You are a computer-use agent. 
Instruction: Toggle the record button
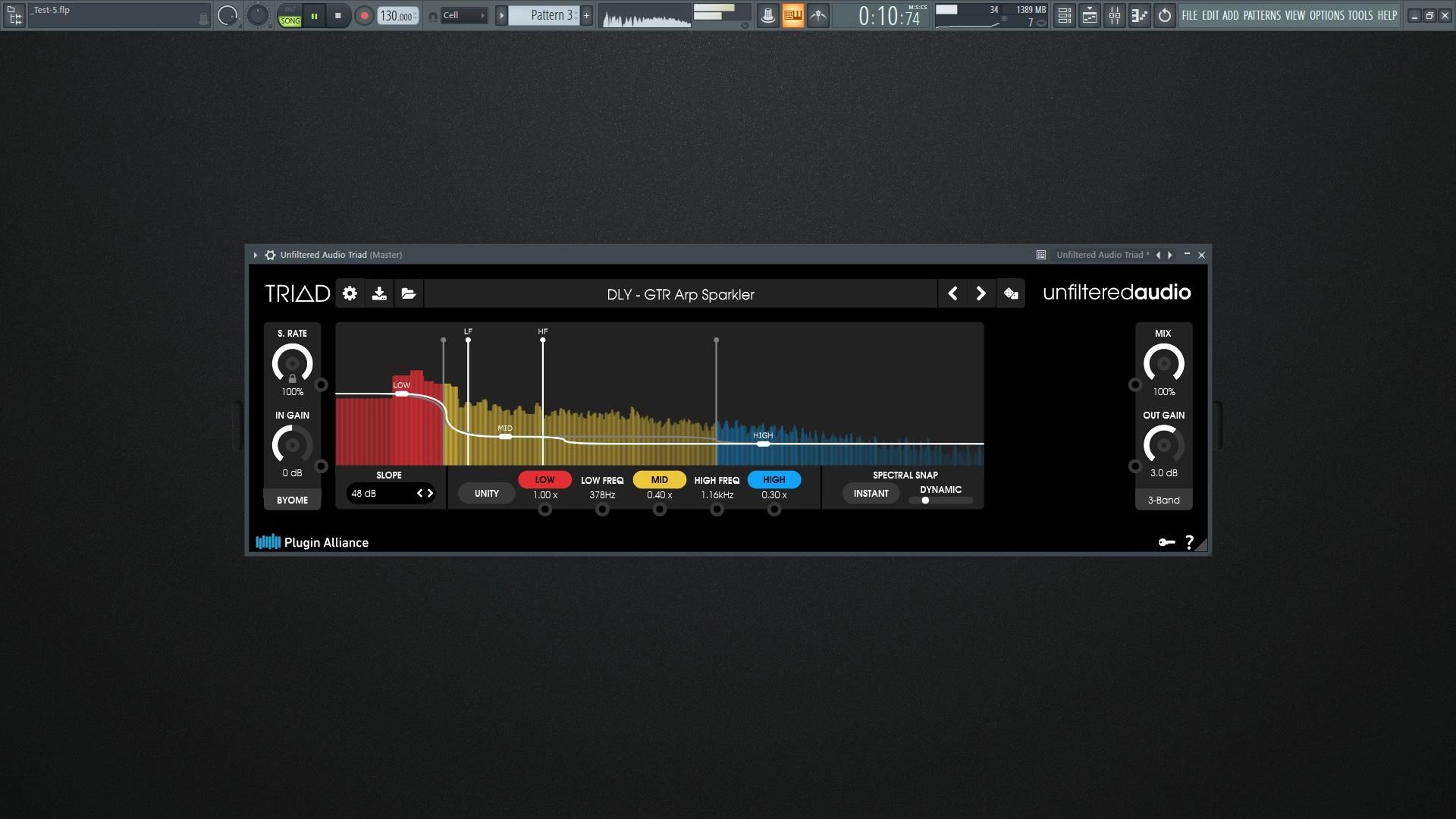pyautogui.click(x=364, y=15)
